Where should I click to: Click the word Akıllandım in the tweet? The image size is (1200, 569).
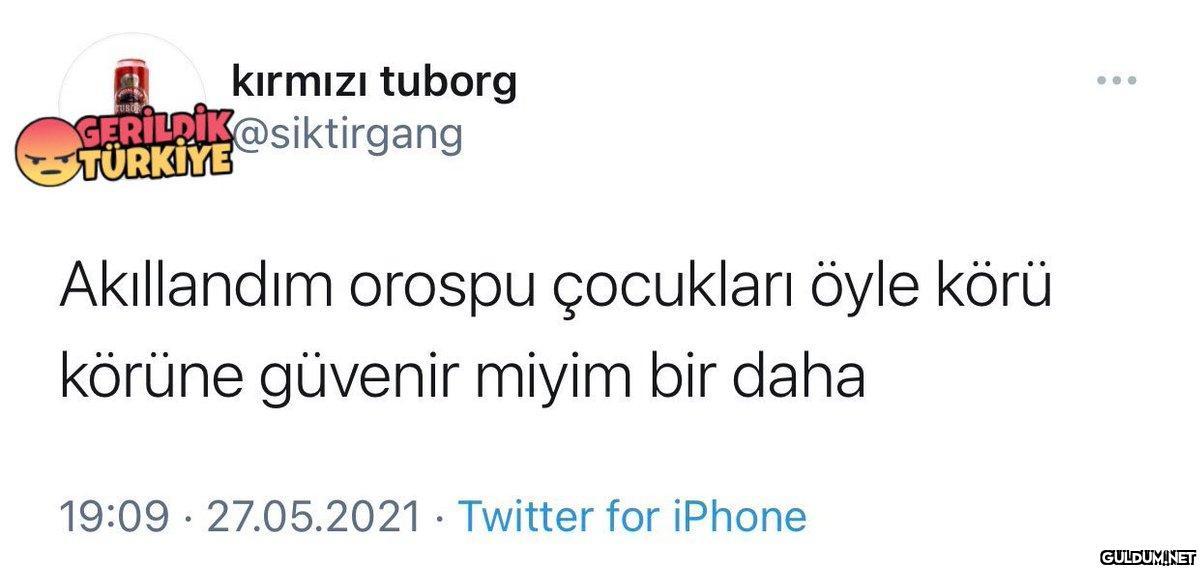coord(198,289)
